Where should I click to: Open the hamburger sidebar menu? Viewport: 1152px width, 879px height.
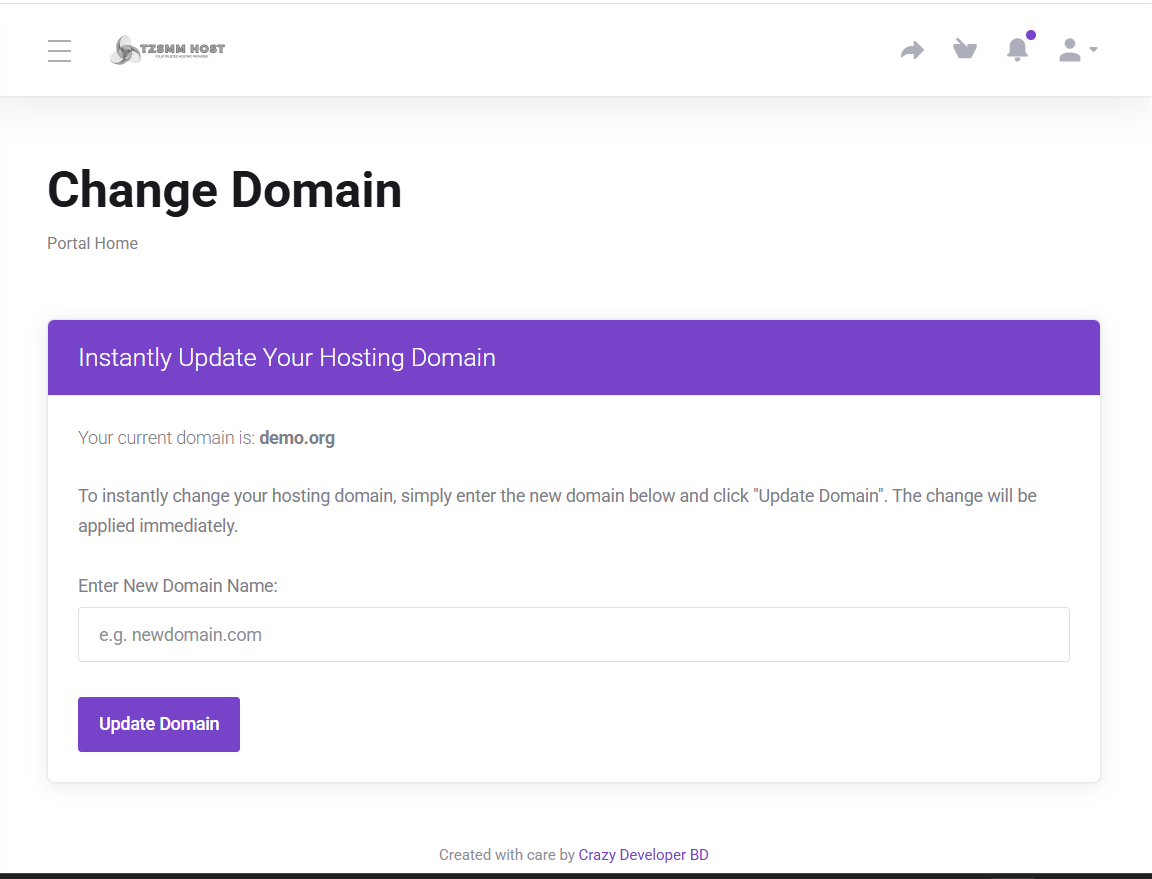pyautogui.click(x=59, y=50)
